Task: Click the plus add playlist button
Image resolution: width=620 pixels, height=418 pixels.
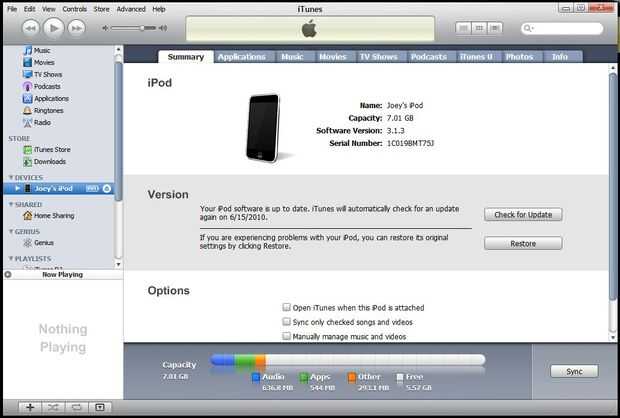Action: coord(30,407)
